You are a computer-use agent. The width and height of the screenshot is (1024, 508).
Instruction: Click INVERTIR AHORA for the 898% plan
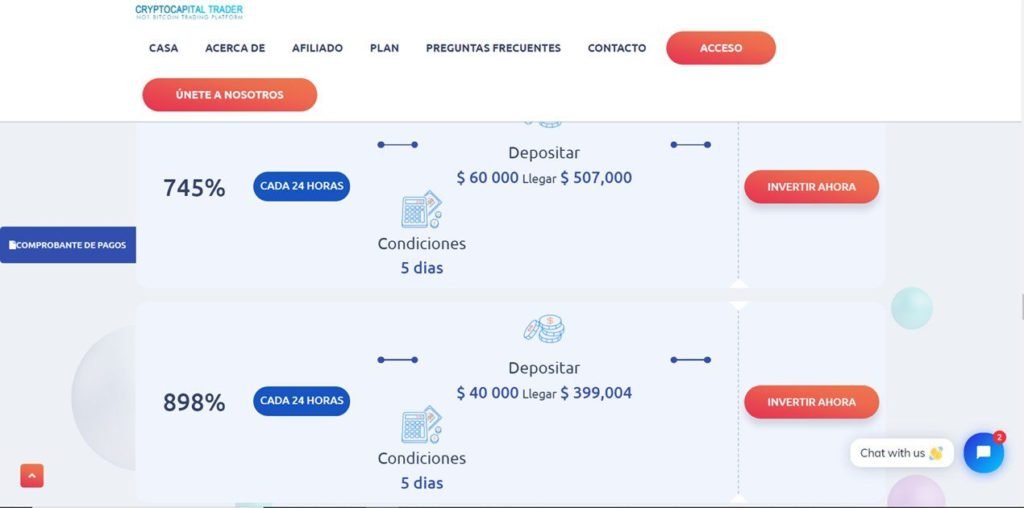point(812,402)
